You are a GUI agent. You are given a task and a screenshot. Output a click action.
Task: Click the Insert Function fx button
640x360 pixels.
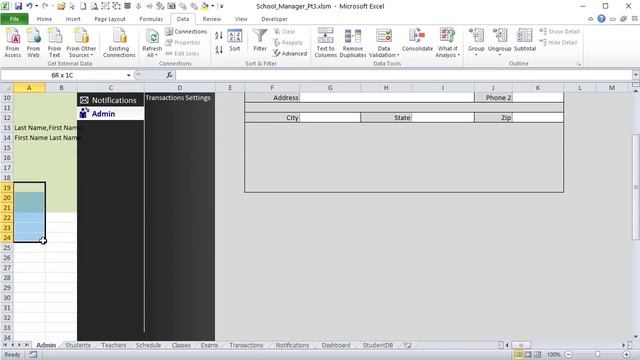point(169,75)
